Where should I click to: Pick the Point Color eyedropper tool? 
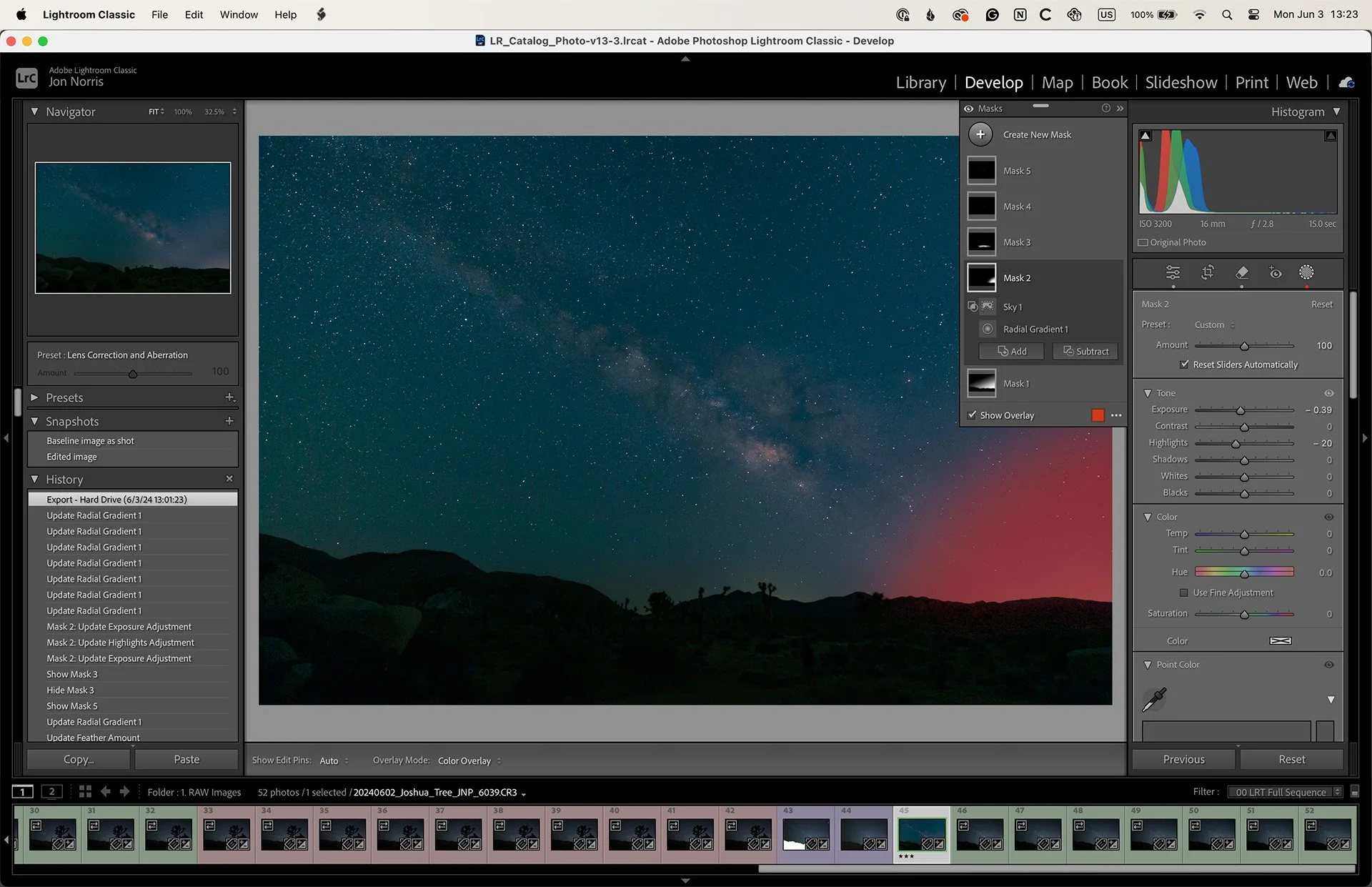1154,699
